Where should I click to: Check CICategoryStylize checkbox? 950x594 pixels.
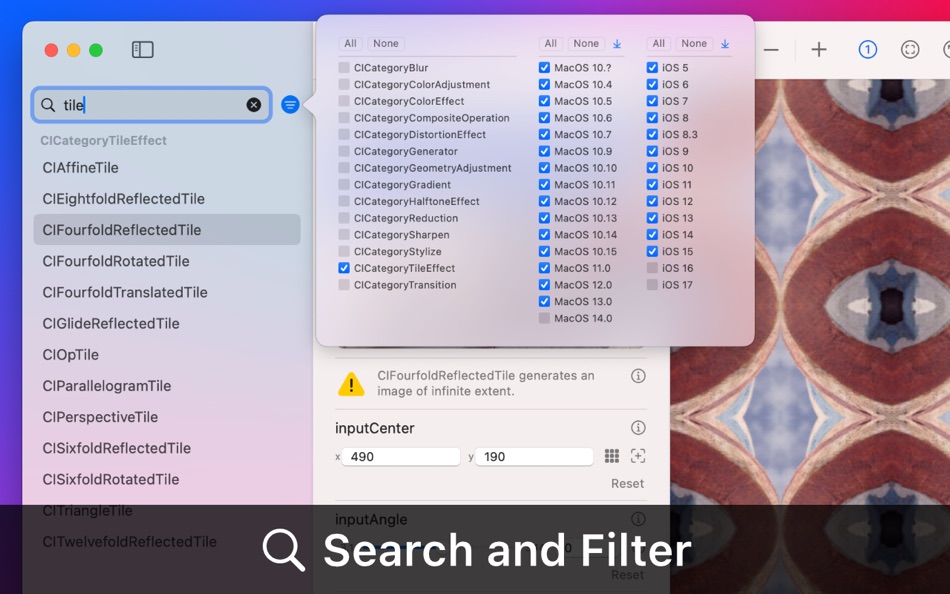point(344,251)
